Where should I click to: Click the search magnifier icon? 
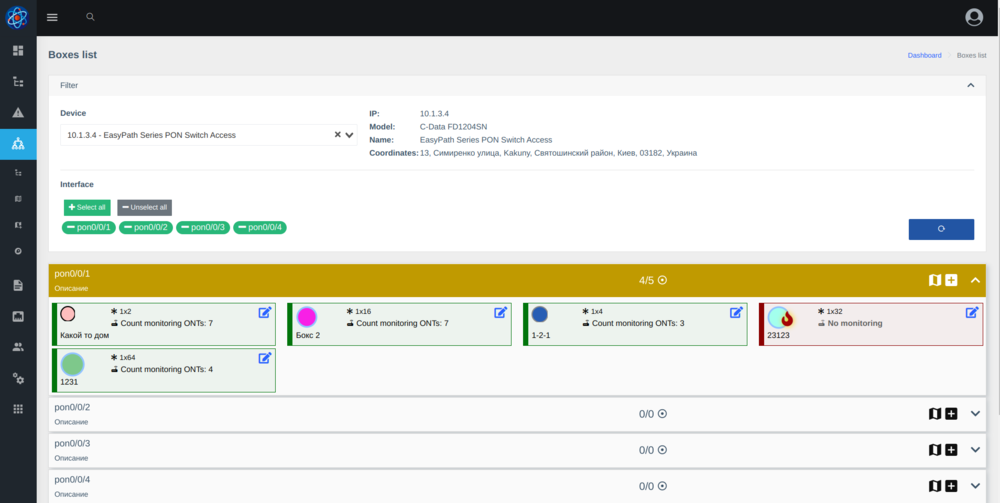click(91, 17)
